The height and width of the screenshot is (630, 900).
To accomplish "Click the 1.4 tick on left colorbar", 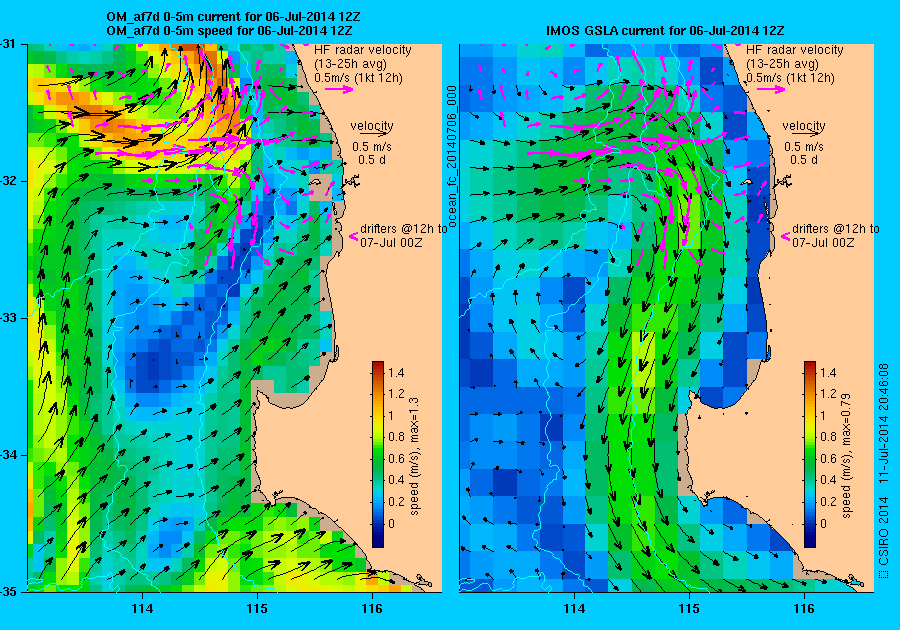I will [396, 373].
